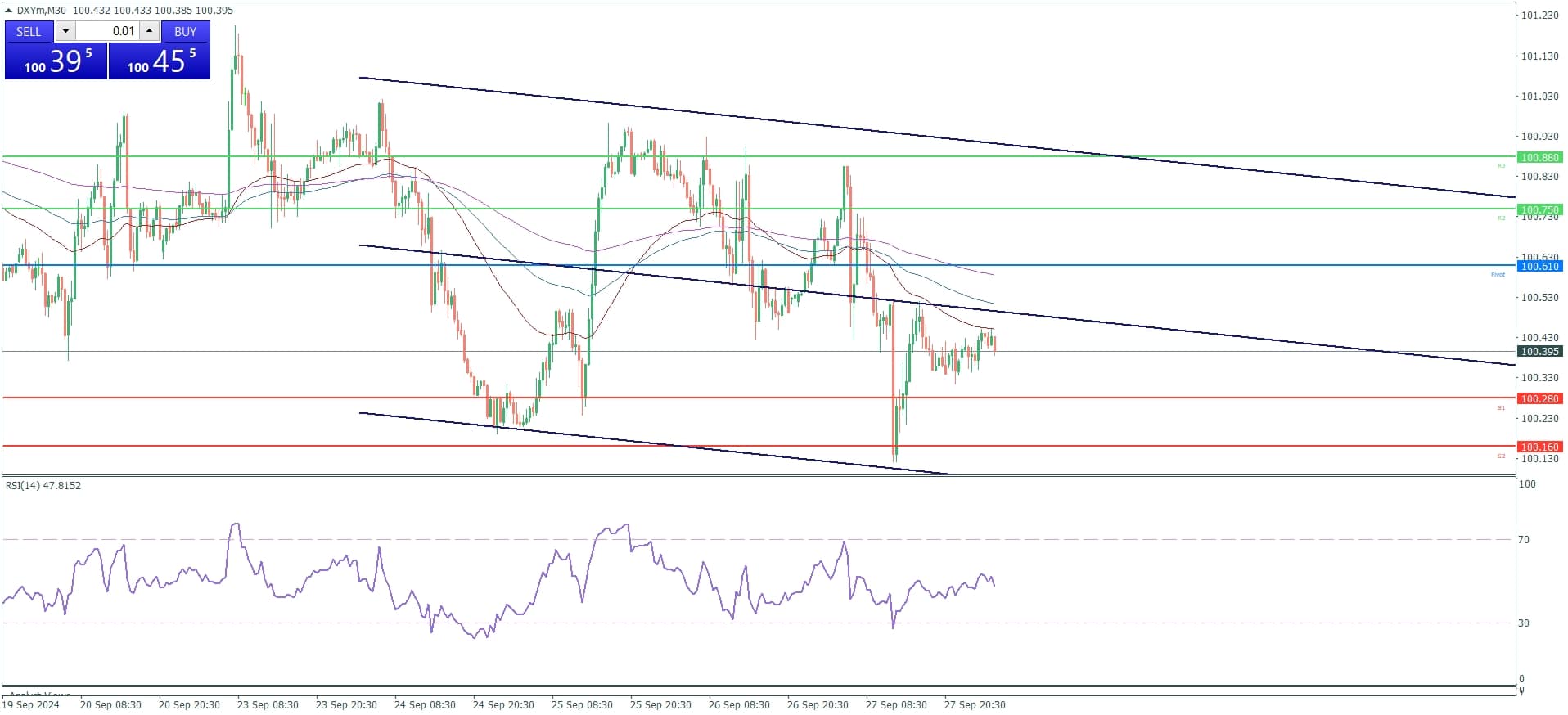Image resolution: width=1568 pixels, height=715 pixels.
Task: Click the 100.530 price scale value
Action: [1539, 297]
